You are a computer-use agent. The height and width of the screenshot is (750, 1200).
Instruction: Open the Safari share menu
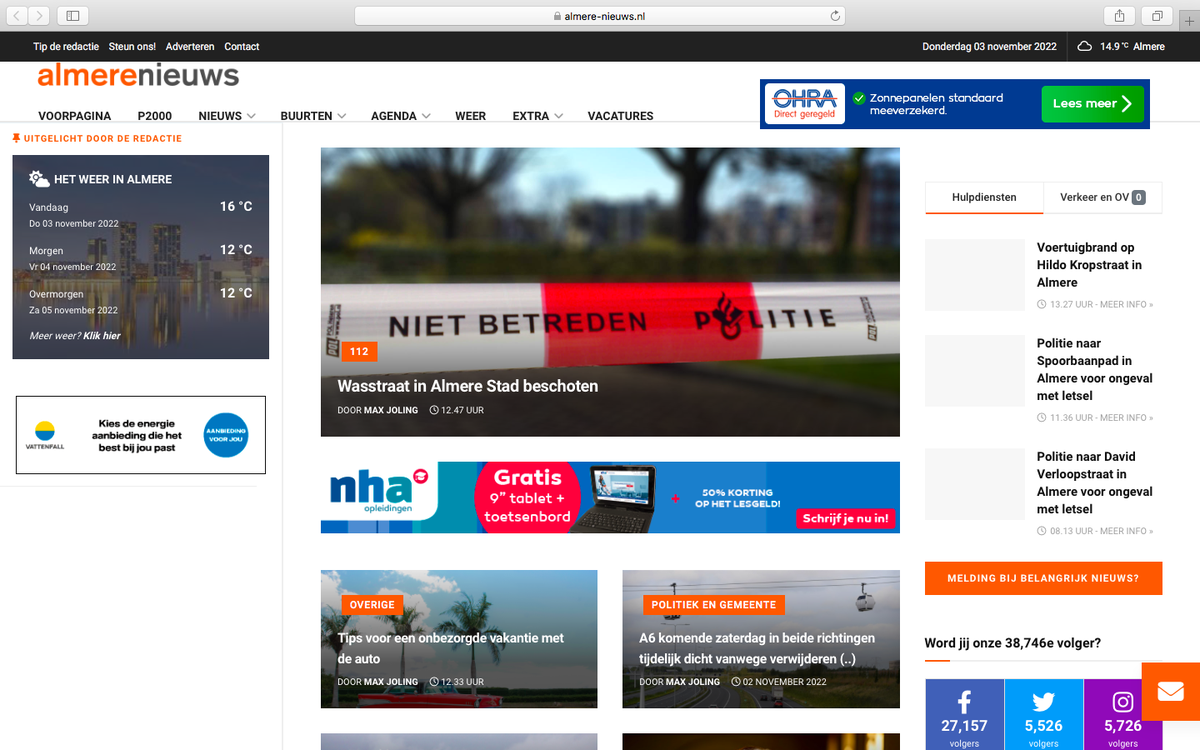(1119, 15)
